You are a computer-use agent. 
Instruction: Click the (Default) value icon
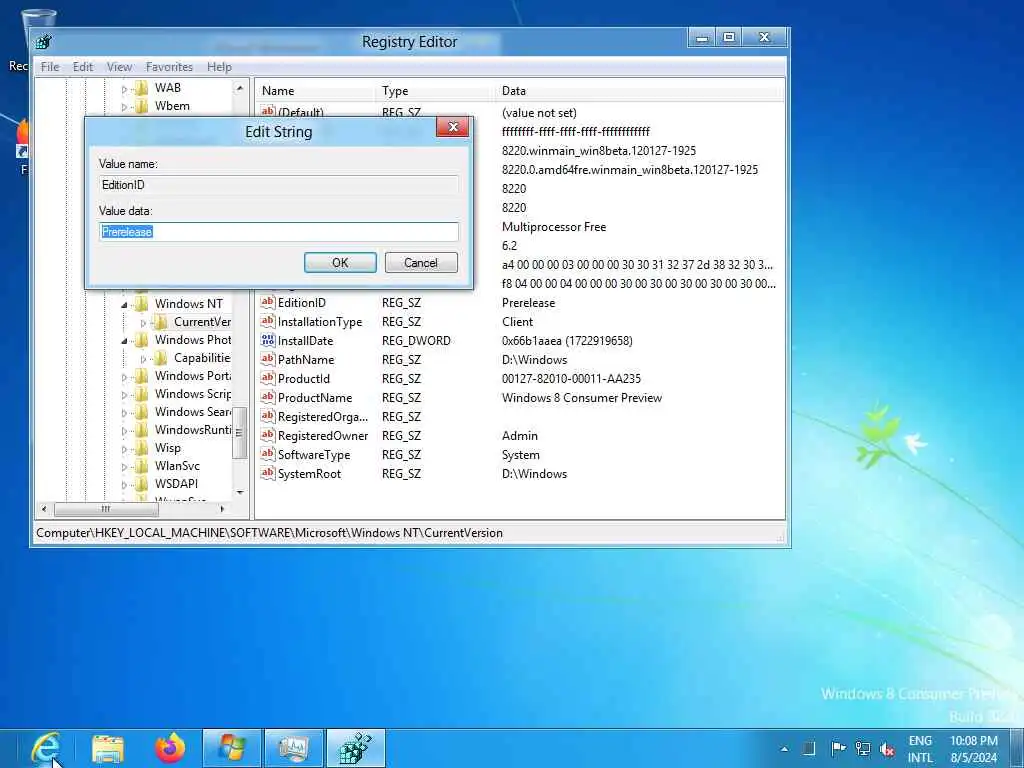click(268, 111)
